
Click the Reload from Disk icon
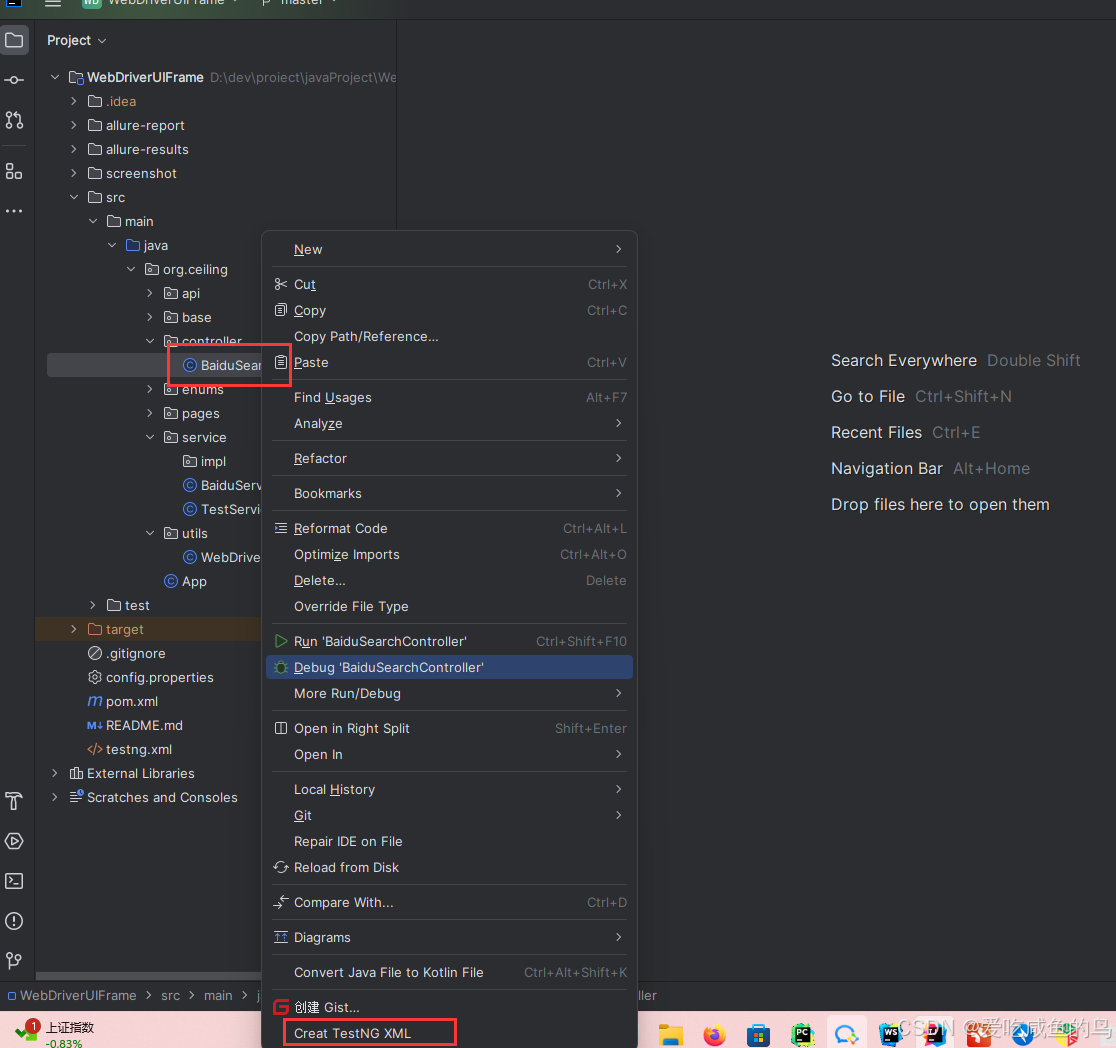(281, 867)
